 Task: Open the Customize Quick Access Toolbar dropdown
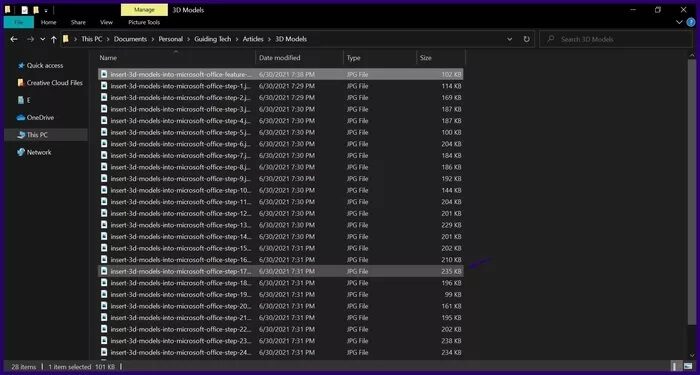[x=46, y=10]
